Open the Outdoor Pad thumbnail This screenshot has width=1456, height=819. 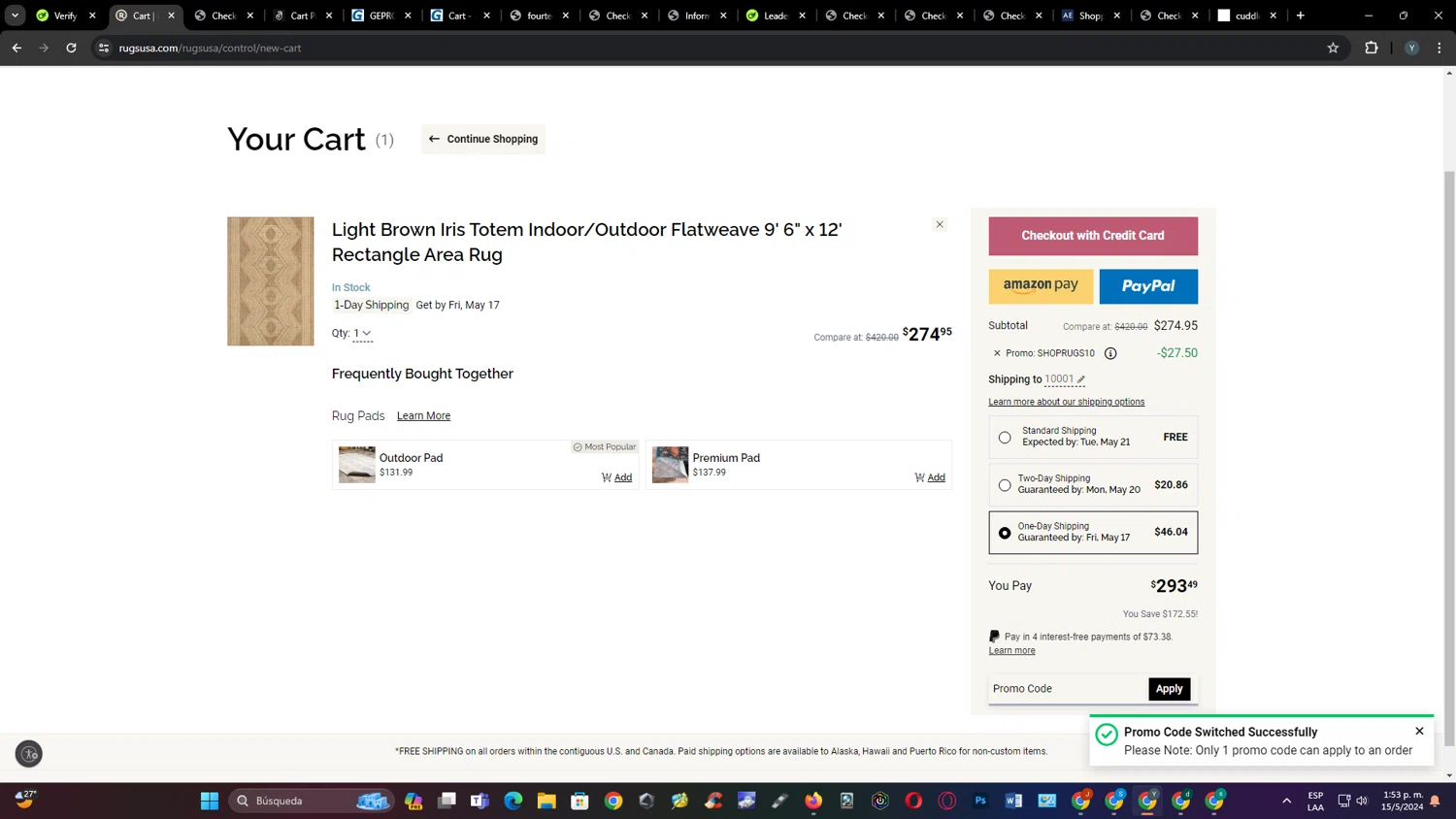(x=356, y=465)
